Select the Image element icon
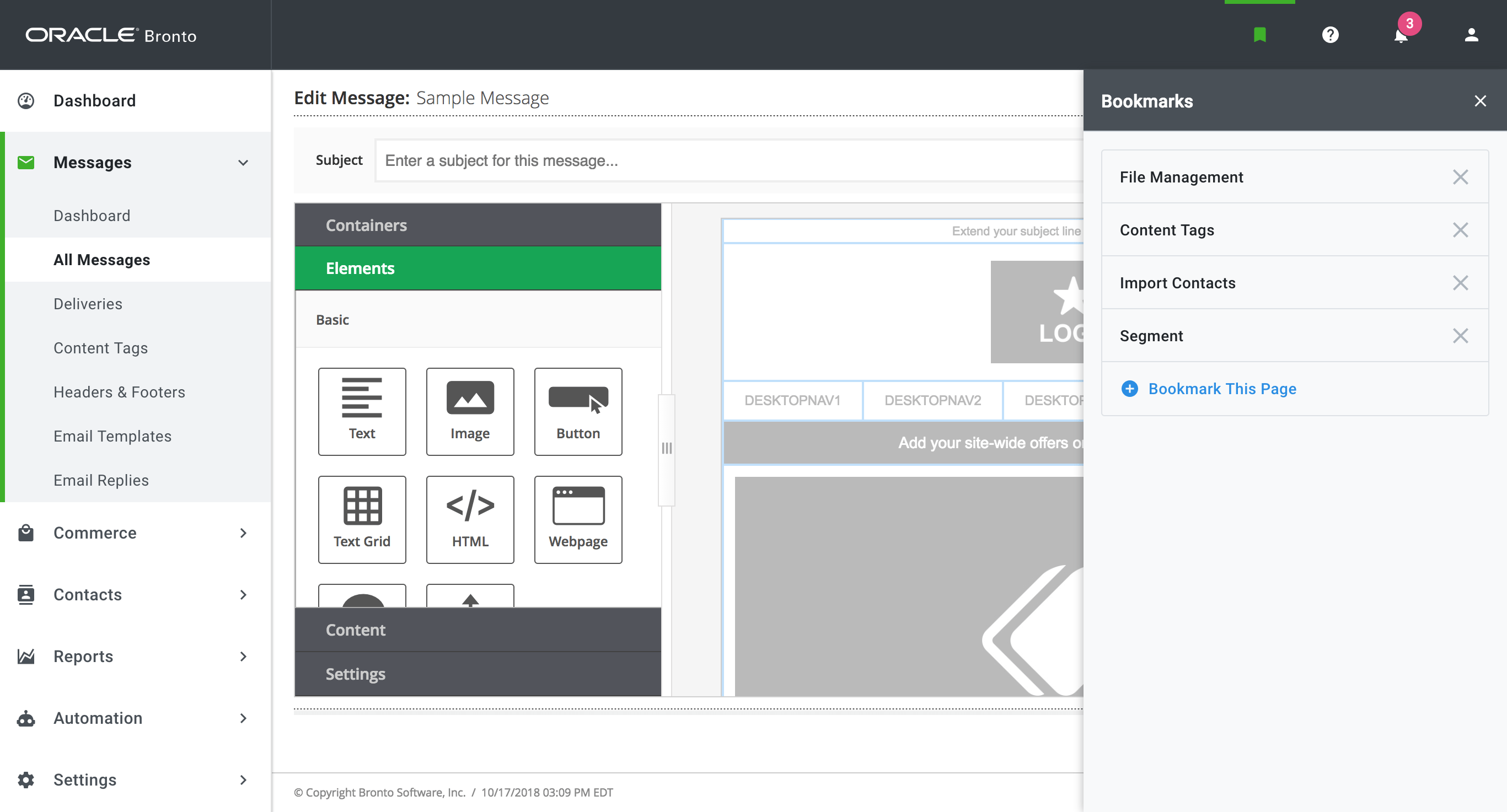Screen dimensions: 1507x812 (470, 411)
